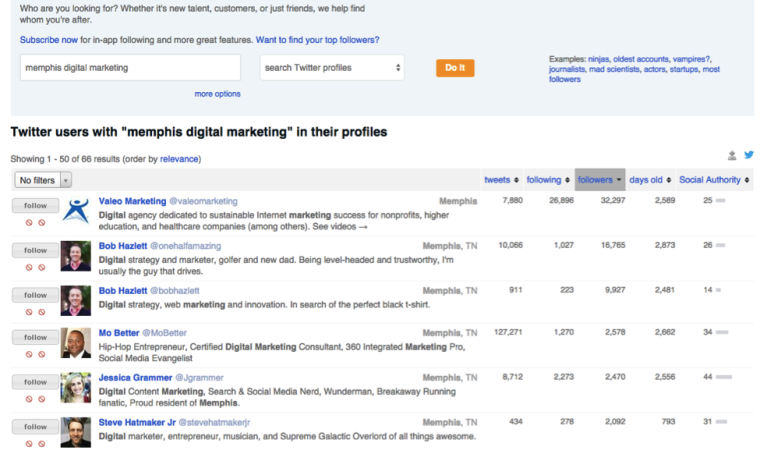Click the ninjas example link
Viewport: 760px width, 454px height.
(x=598, y=59)
